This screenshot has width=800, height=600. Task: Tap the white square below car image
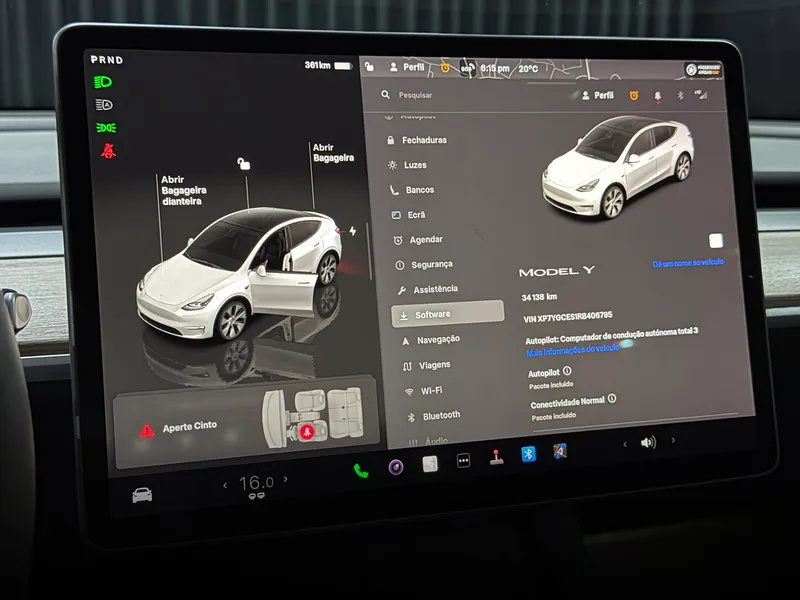pyautogui.click(x=716, y=240)
